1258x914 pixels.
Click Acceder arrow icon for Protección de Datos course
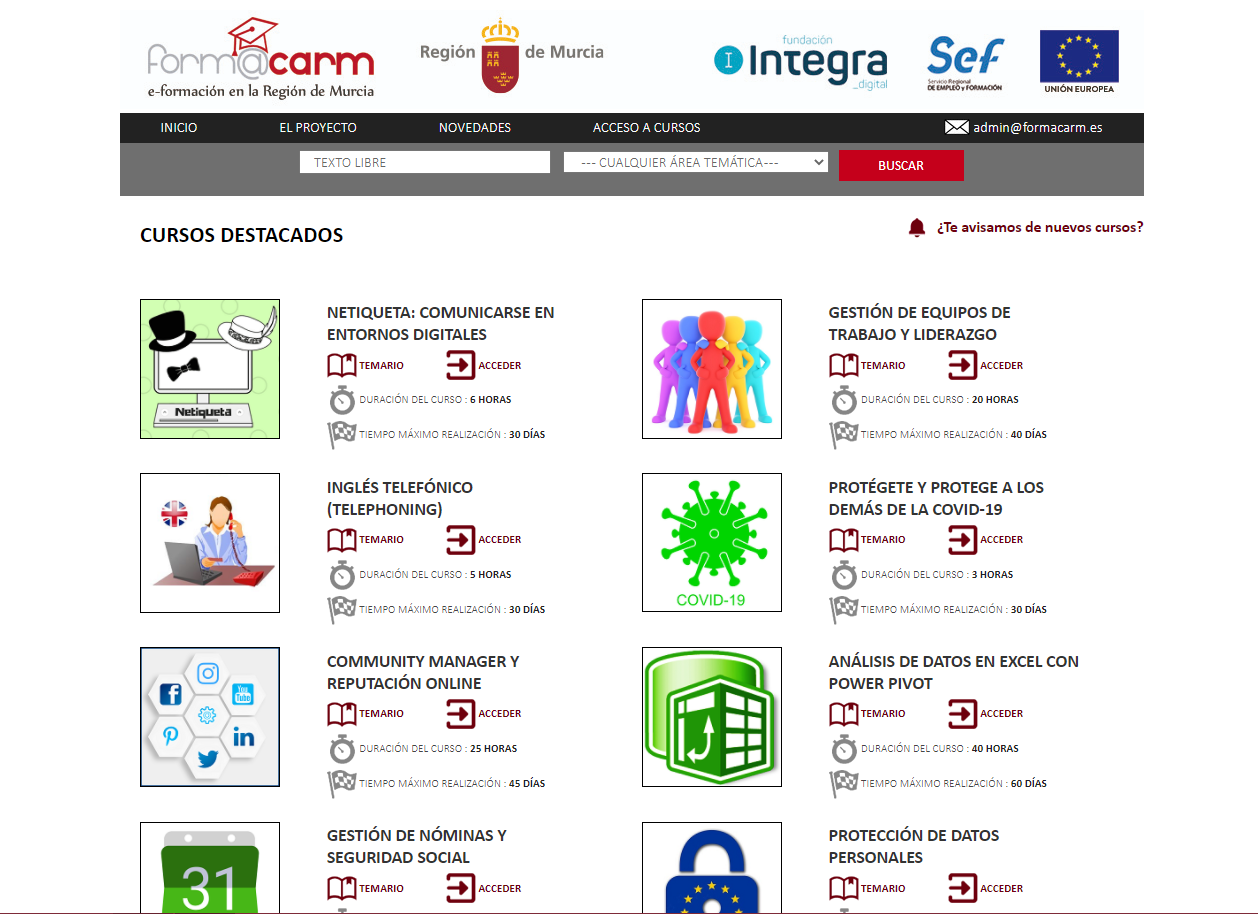point(963,888)
